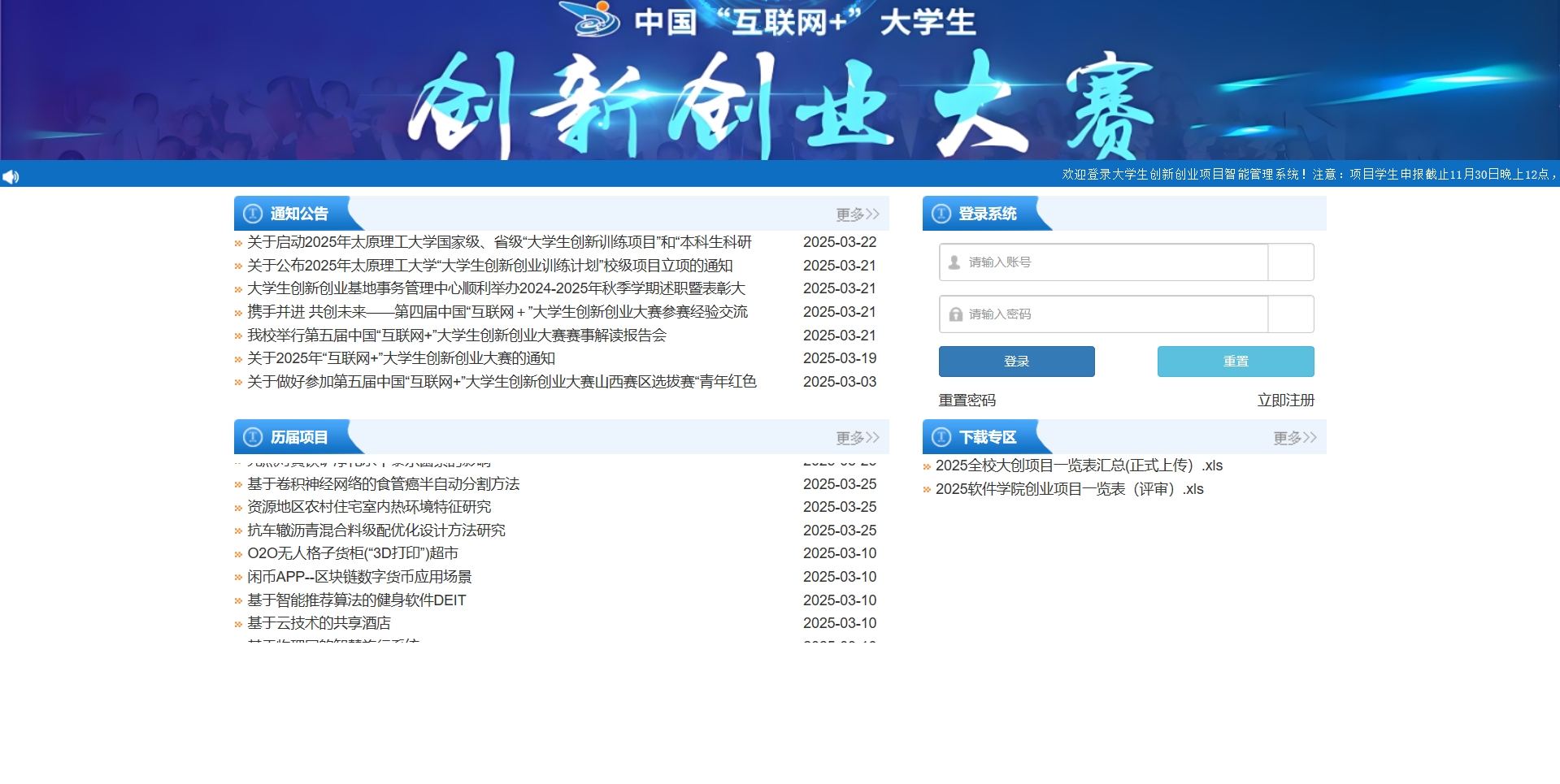The width and height of the screenshot is (1560, 784).
Task: Open notice 携手并进 共创未来 参赛经验交流
Action: (498, 312)
